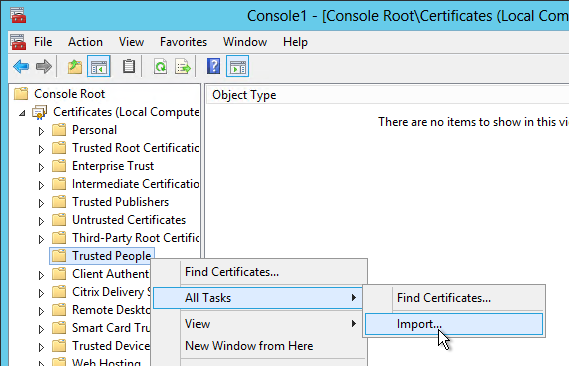Click the Console Root folder icon
Viewport: 569px width, 366px height.
[x=21, y=94]
